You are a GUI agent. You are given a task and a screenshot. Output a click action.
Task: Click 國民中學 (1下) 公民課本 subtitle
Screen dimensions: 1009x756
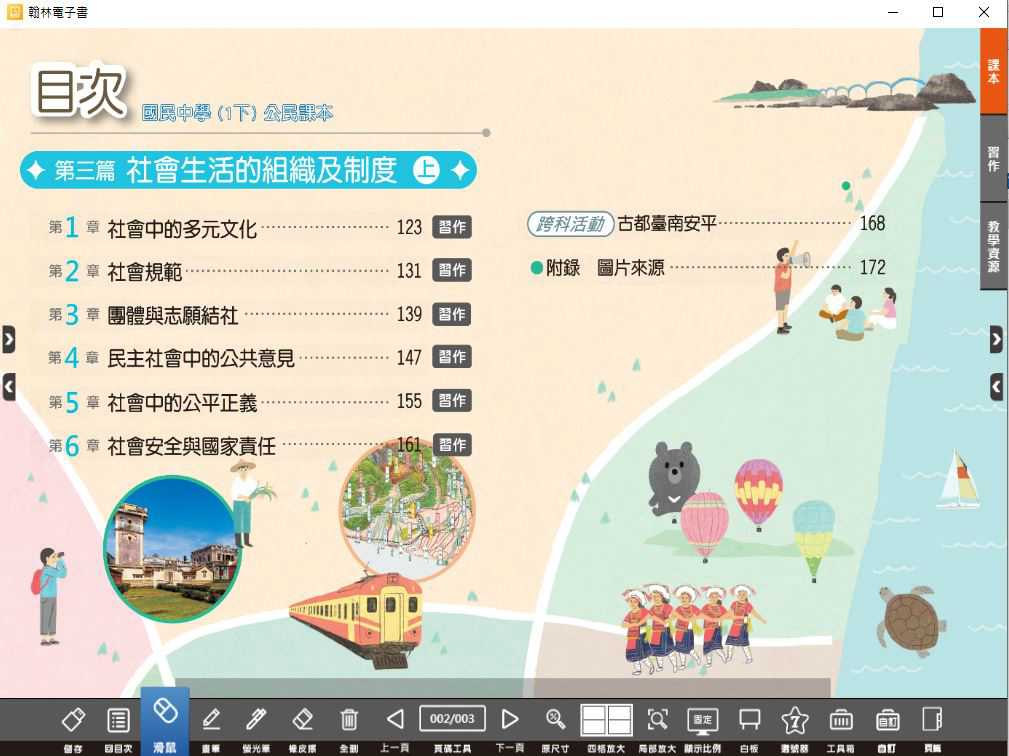point(237,113)
